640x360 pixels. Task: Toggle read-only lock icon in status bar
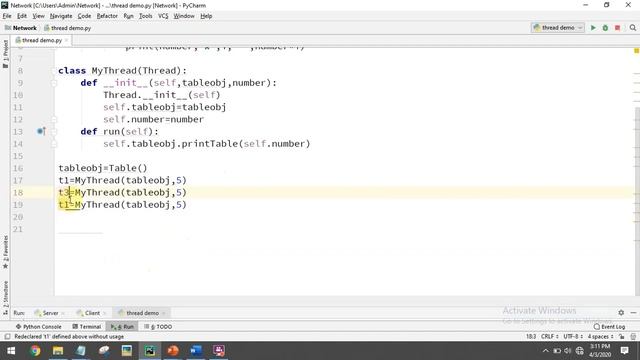coord(621,337)
